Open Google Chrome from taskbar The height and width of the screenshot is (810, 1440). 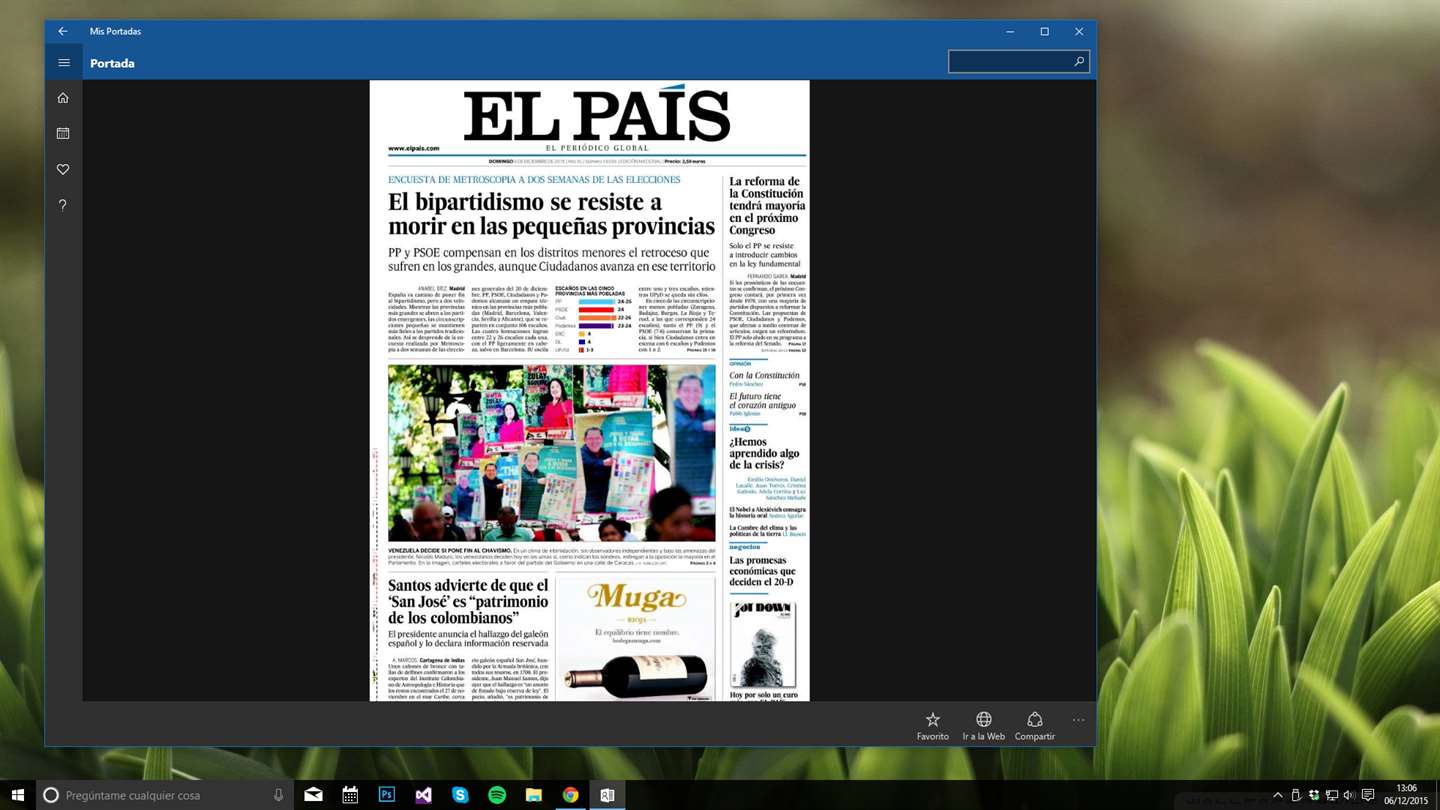[570, 795]
